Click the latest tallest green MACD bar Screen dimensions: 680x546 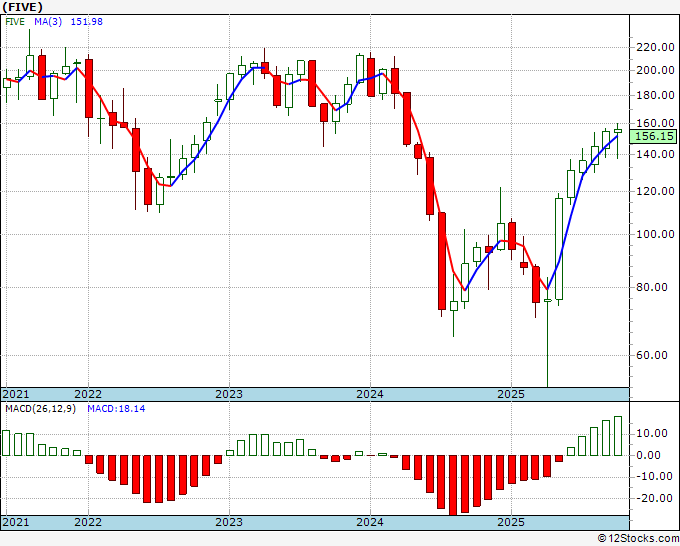pyautogui.click(x=618, y=436)
